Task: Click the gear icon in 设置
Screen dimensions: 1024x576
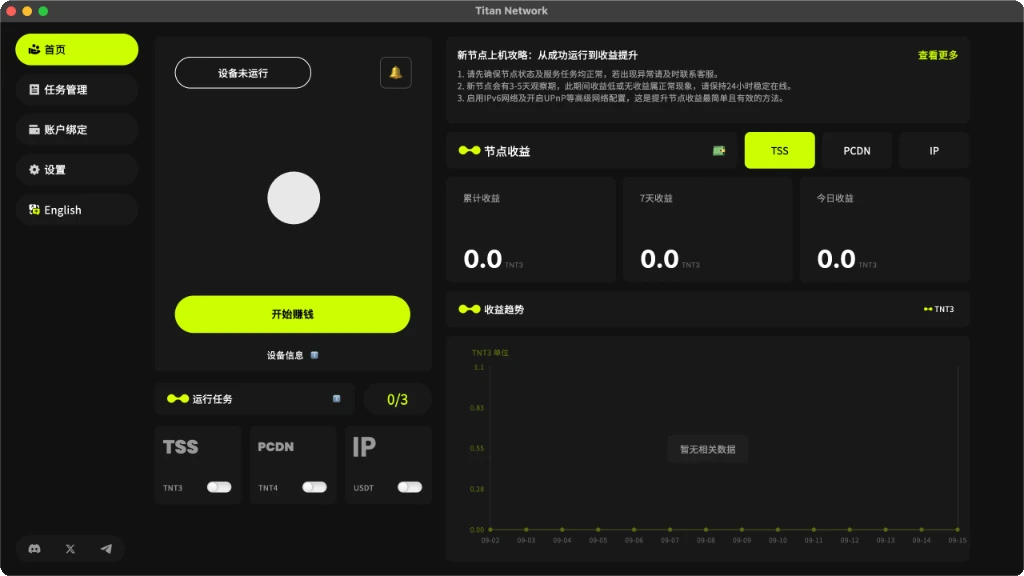Action: point(34,170)
